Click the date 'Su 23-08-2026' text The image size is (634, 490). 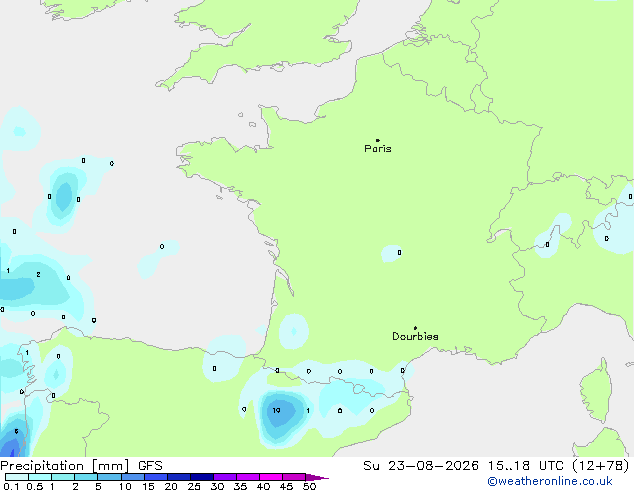[x=421, y=466]
